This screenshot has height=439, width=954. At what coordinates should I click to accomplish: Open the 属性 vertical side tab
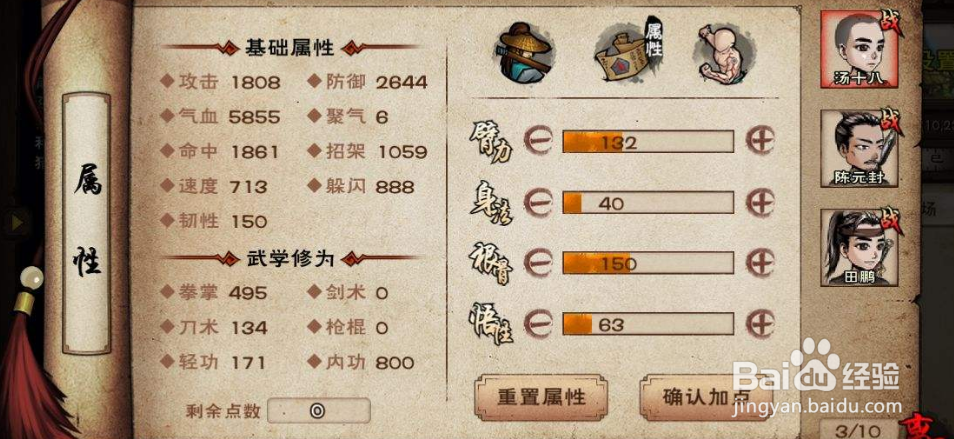click(x=86, y=223)
